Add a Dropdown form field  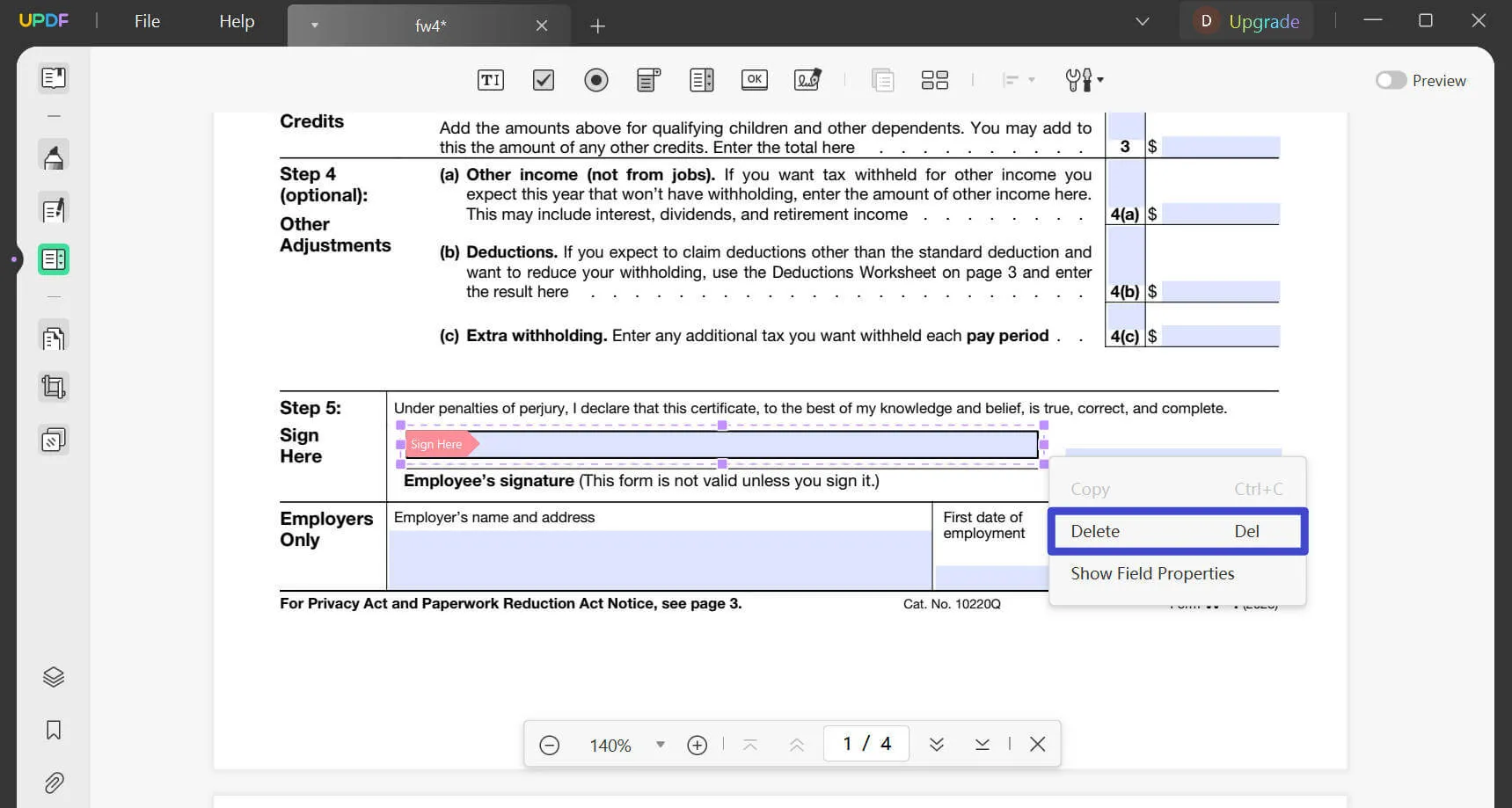tap(648, 80)
